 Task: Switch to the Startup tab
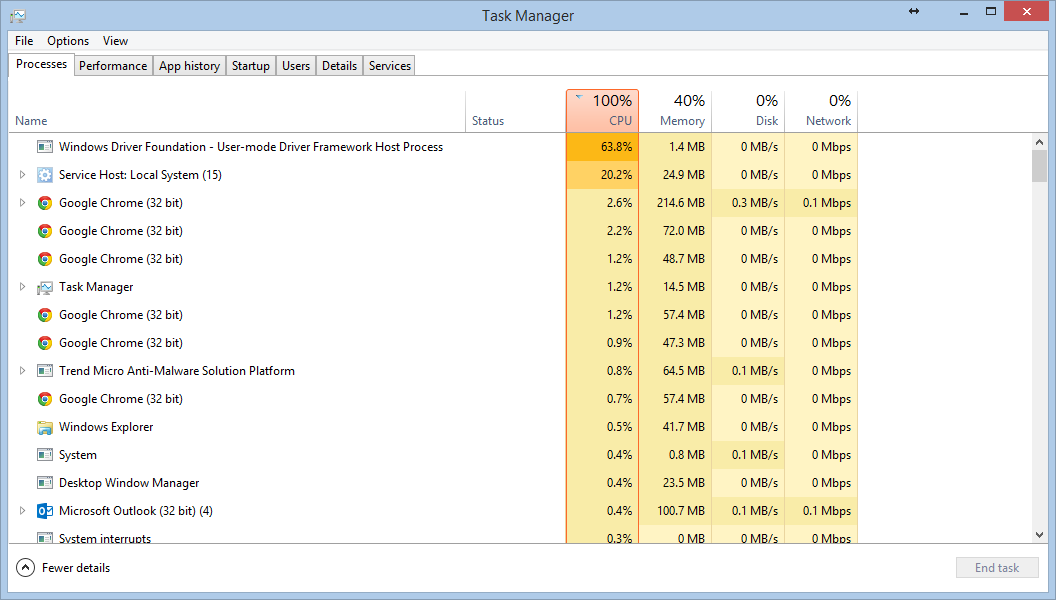pos(251,66)
